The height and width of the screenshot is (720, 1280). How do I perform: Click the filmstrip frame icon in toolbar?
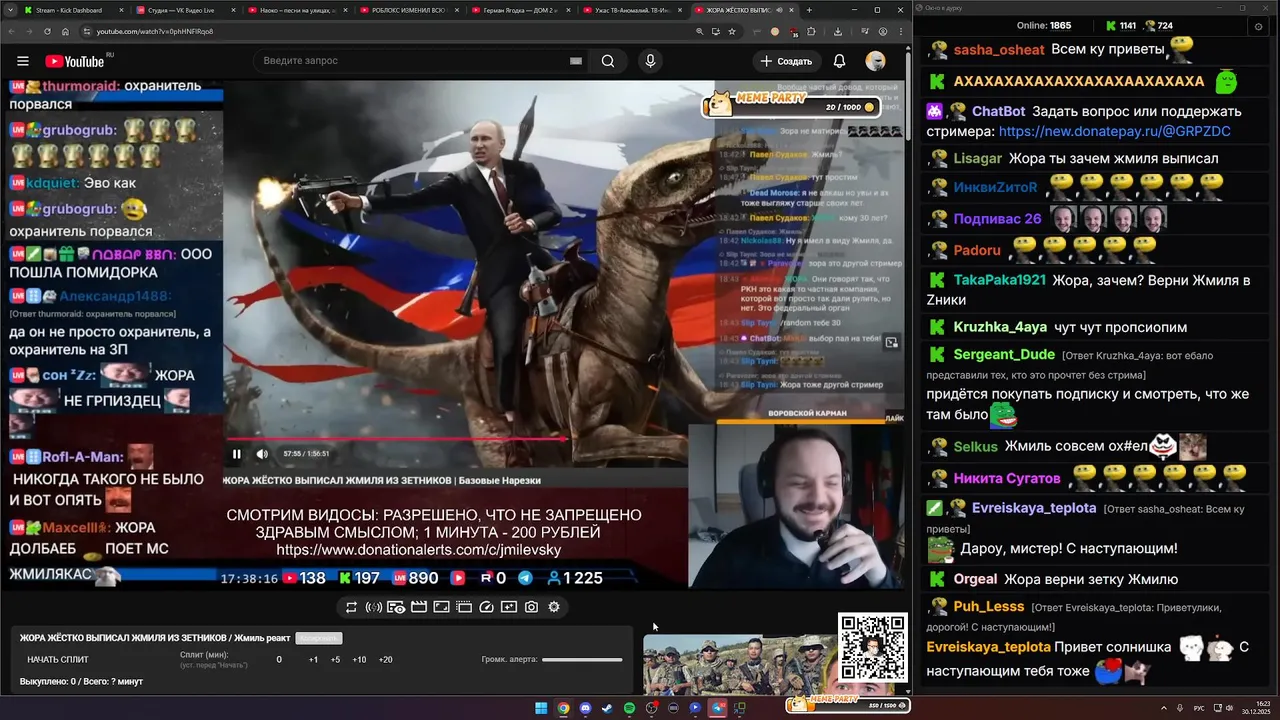click(464, 607)
